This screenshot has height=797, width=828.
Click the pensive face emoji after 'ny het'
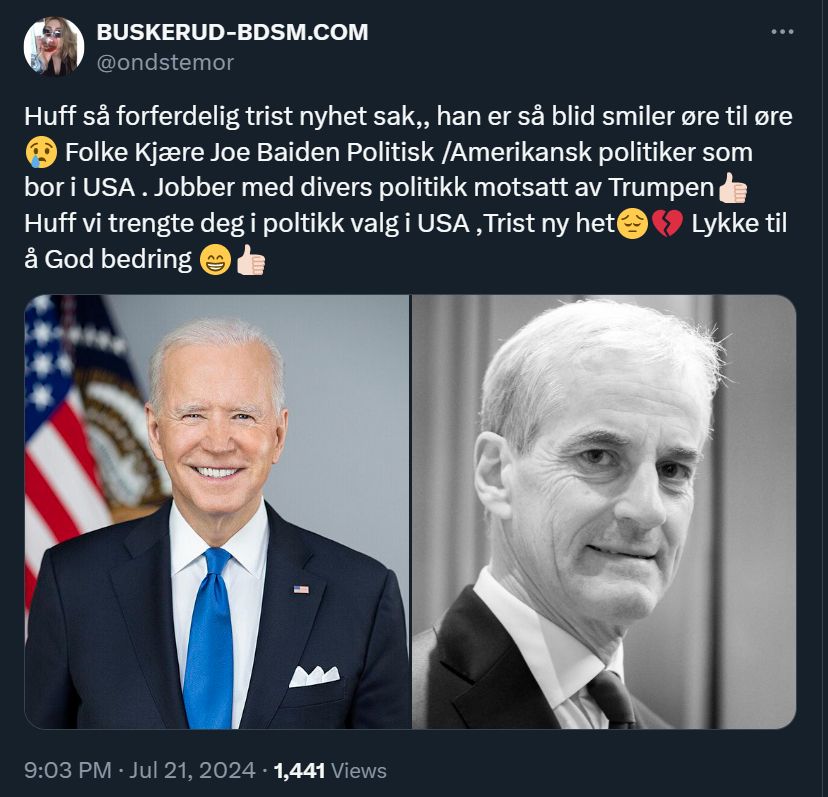[633, 224]
